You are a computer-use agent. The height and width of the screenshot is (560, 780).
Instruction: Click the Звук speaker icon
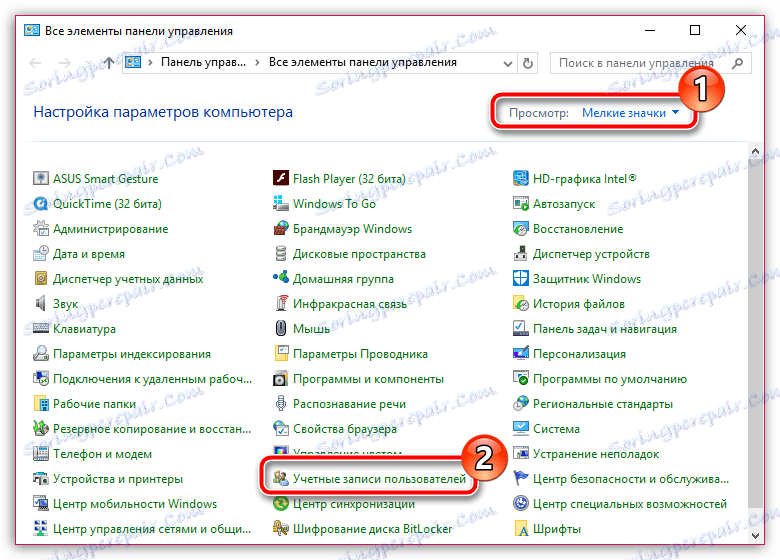pos(40,303)
